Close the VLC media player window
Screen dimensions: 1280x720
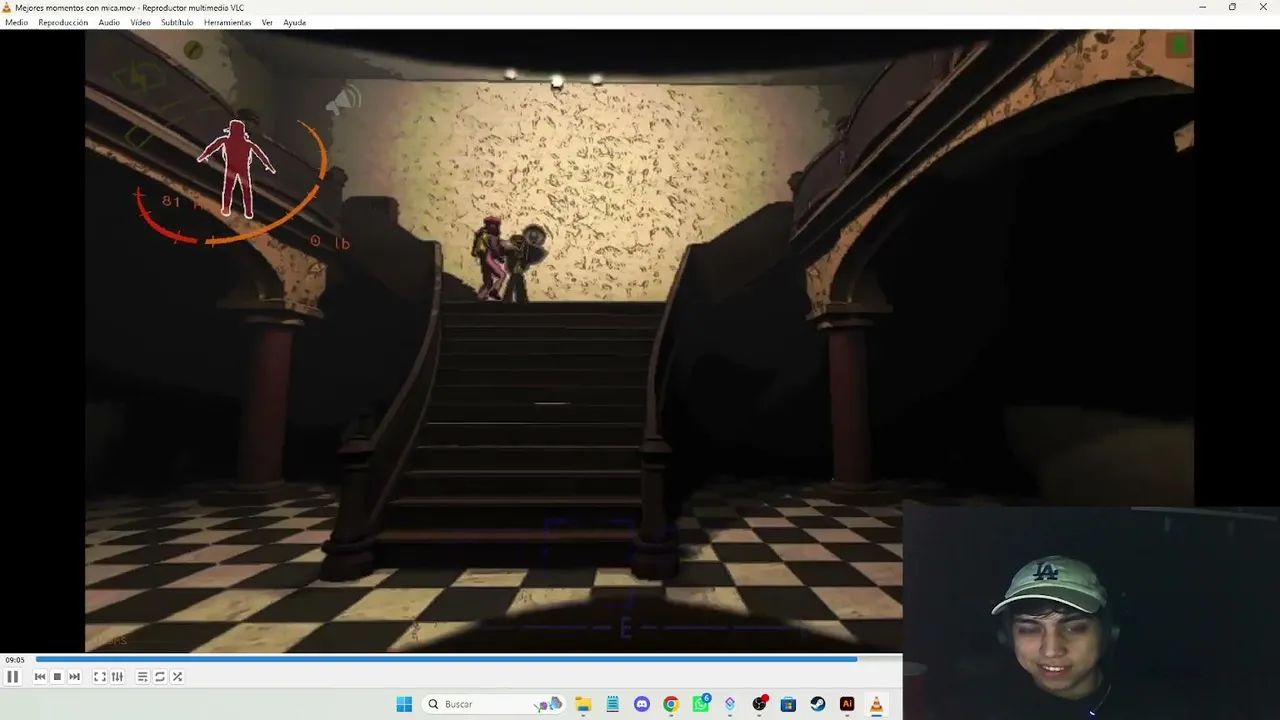1263,7
